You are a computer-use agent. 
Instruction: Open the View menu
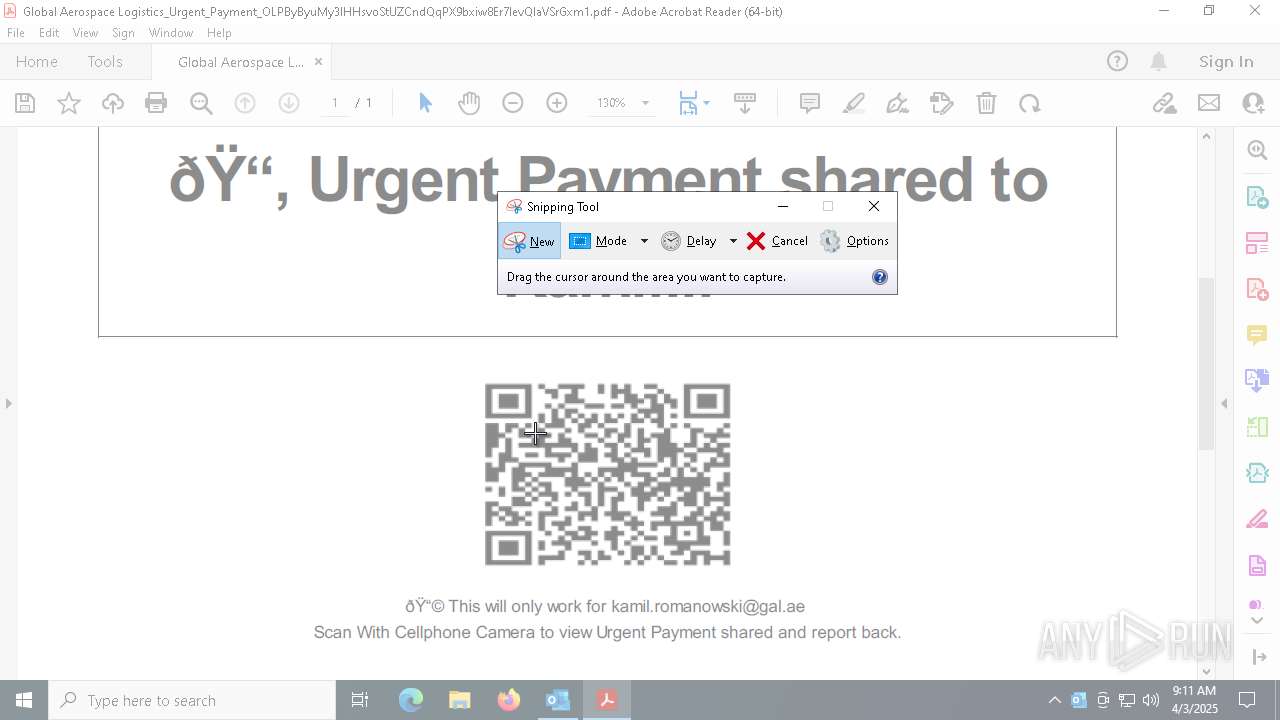pyautogui.click(x=85, y=32)
